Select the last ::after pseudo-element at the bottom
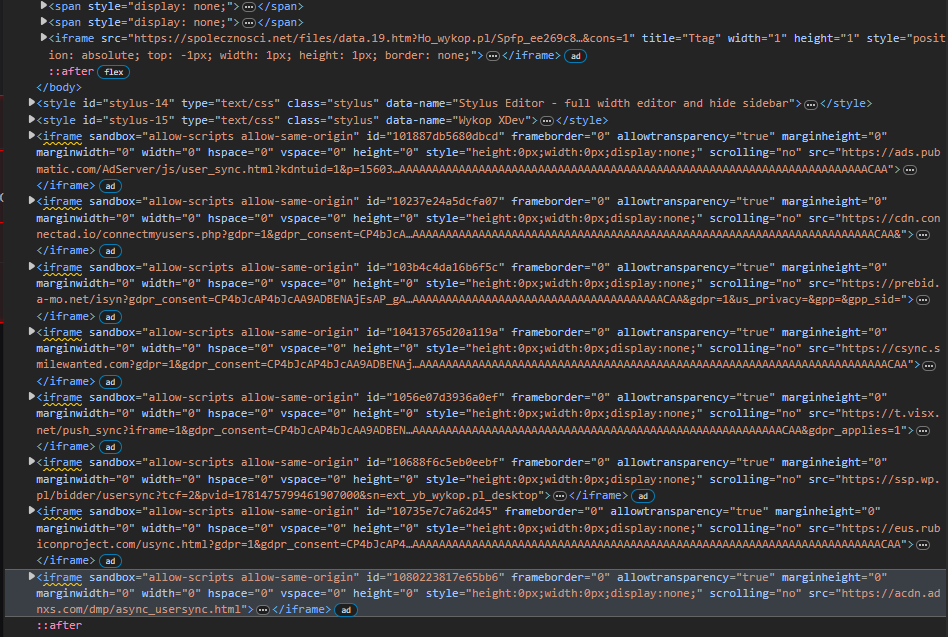 [59, 626]
